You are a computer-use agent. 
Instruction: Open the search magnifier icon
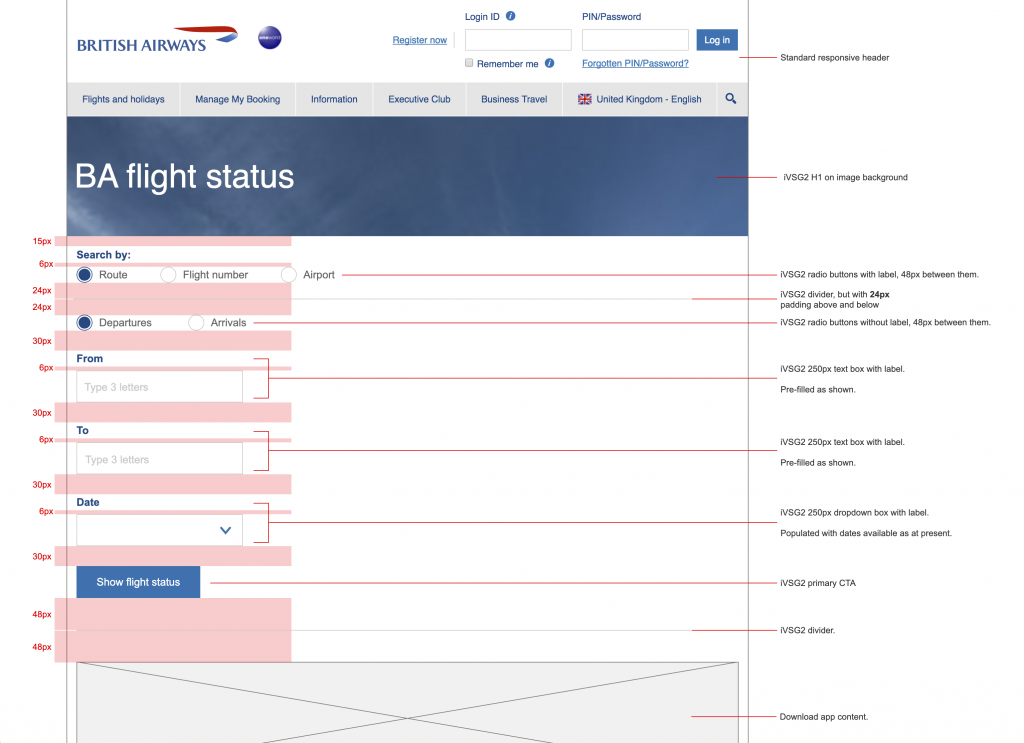tap(731, 99)
